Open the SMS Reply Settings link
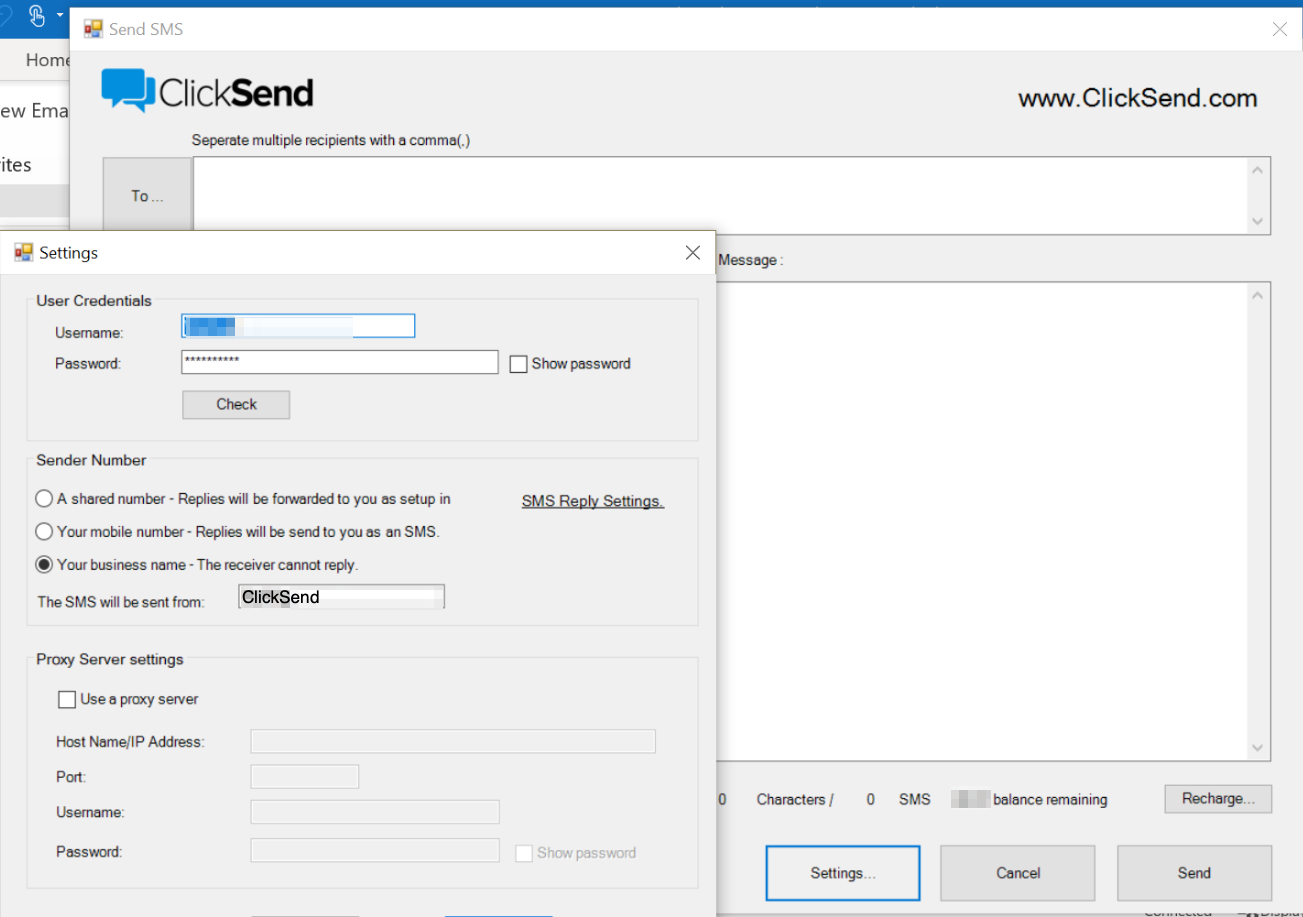 [x=593, y=501]
